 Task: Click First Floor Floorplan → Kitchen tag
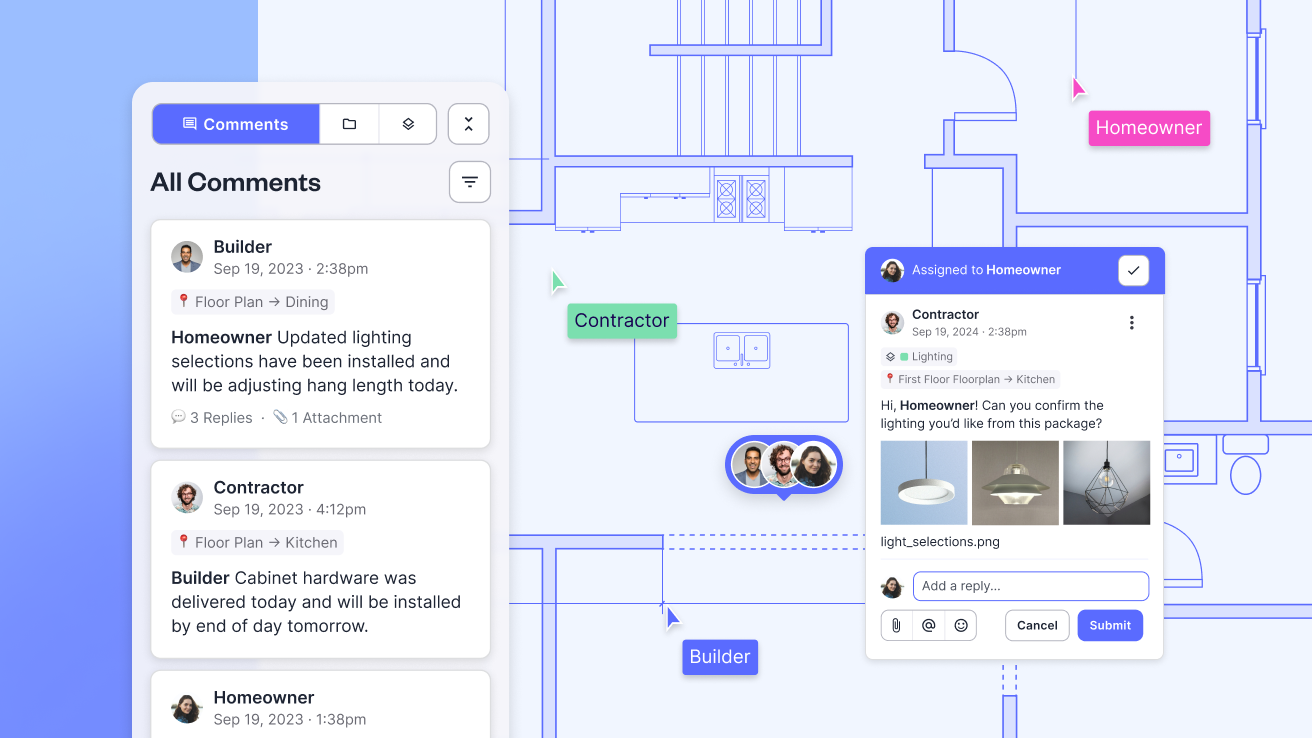click(x=970, y=379)
